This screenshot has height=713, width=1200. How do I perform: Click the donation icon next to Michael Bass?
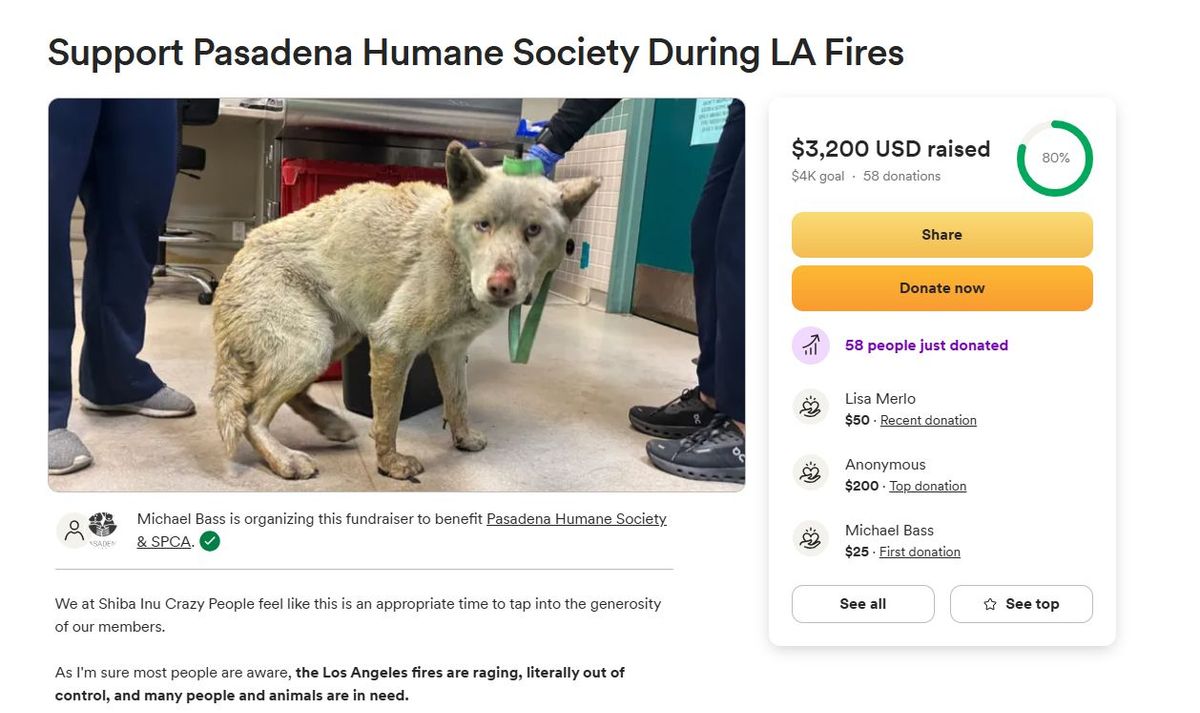[810, 539]
